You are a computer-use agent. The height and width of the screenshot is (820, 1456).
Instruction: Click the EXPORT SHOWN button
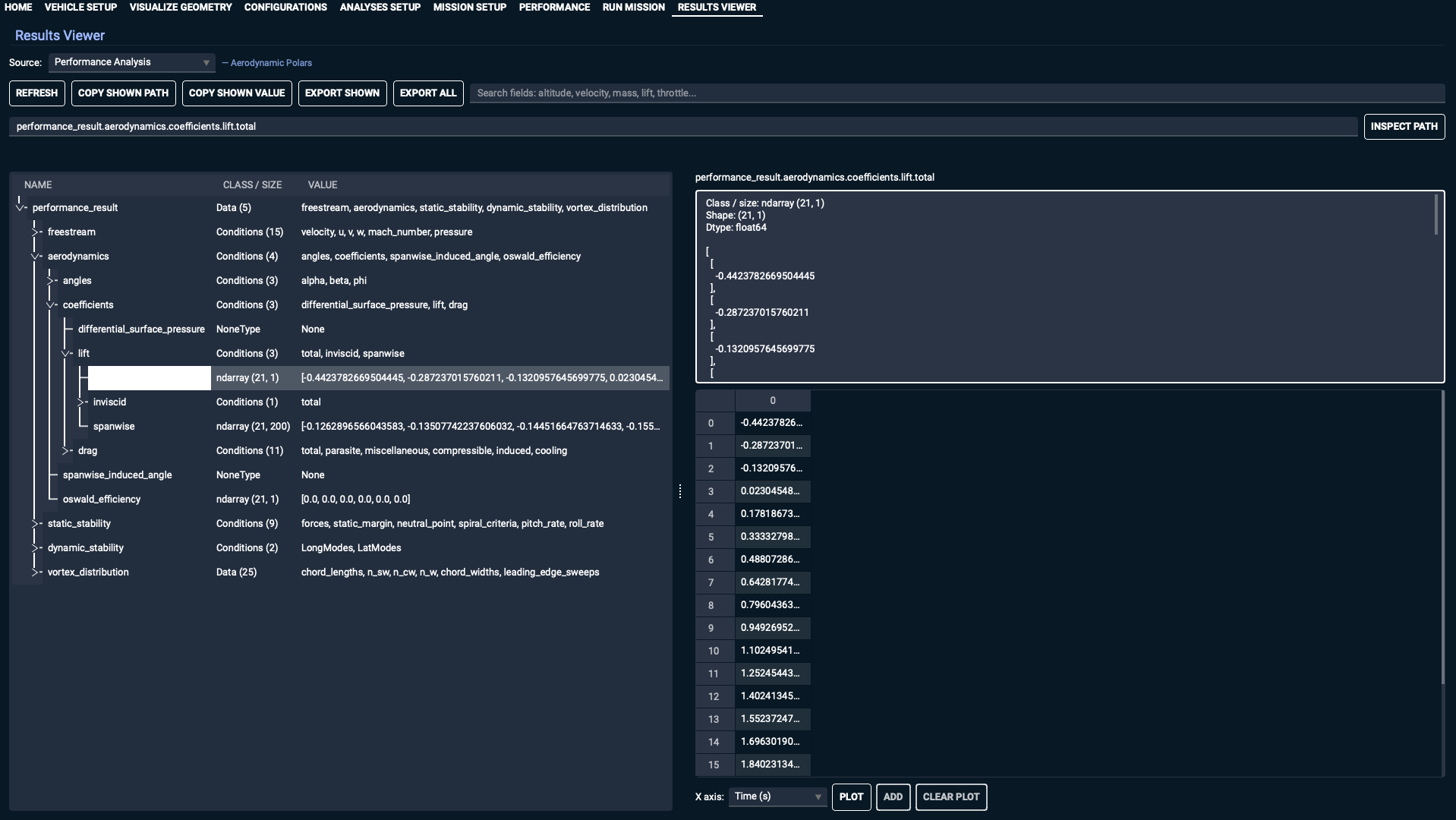(342, 93)
